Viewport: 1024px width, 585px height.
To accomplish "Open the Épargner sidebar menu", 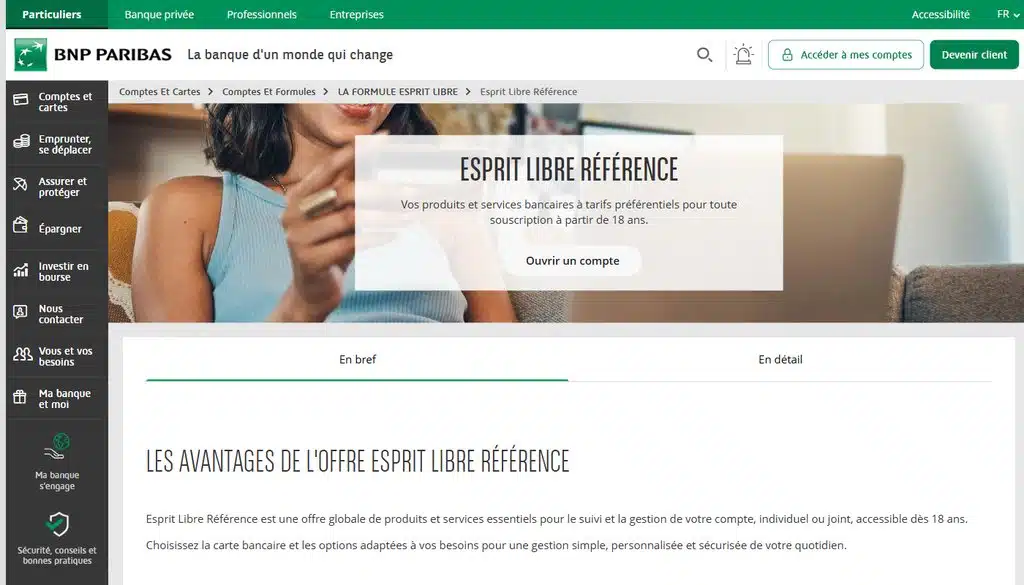I will pyautogui.click(x=57, y=229).
